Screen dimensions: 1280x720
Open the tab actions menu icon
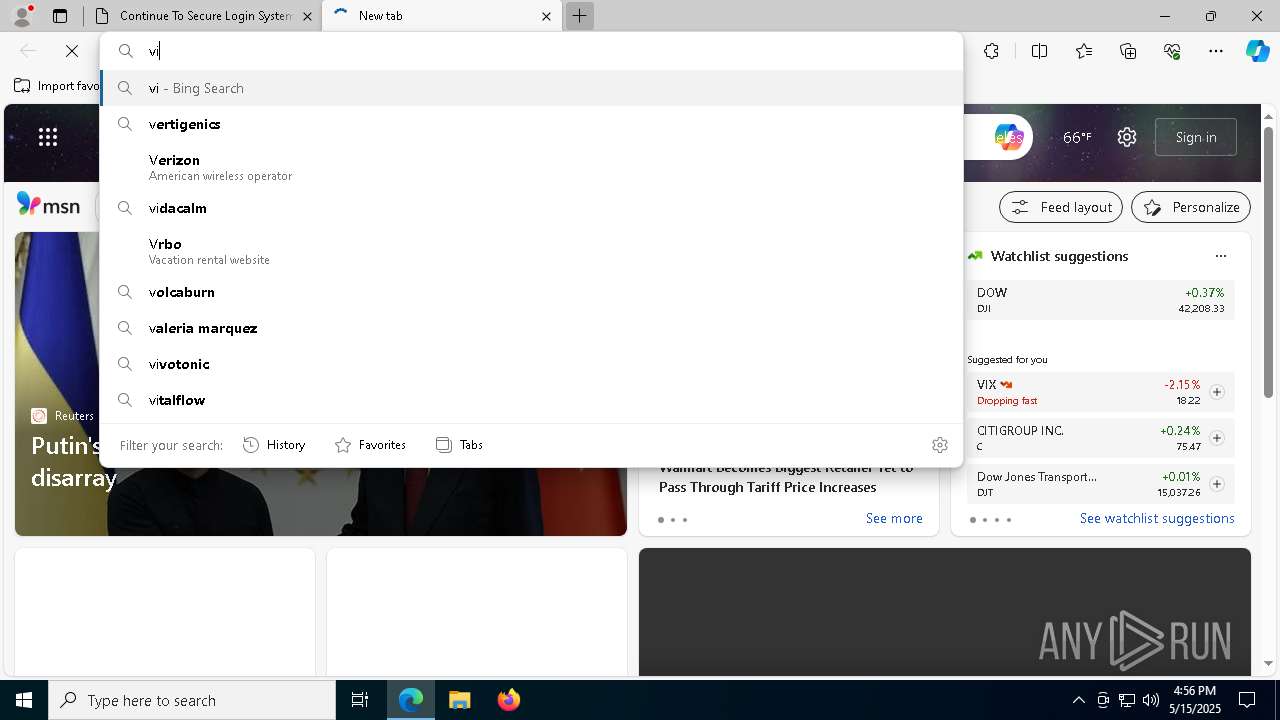pyautogui.click(x=60, y=16)
